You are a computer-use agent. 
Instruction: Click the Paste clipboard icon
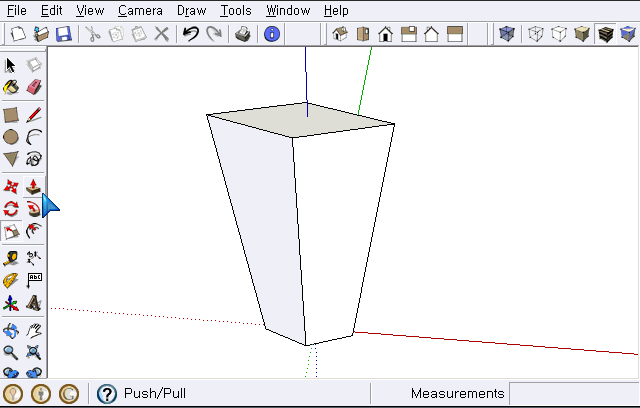pos(139,34)
